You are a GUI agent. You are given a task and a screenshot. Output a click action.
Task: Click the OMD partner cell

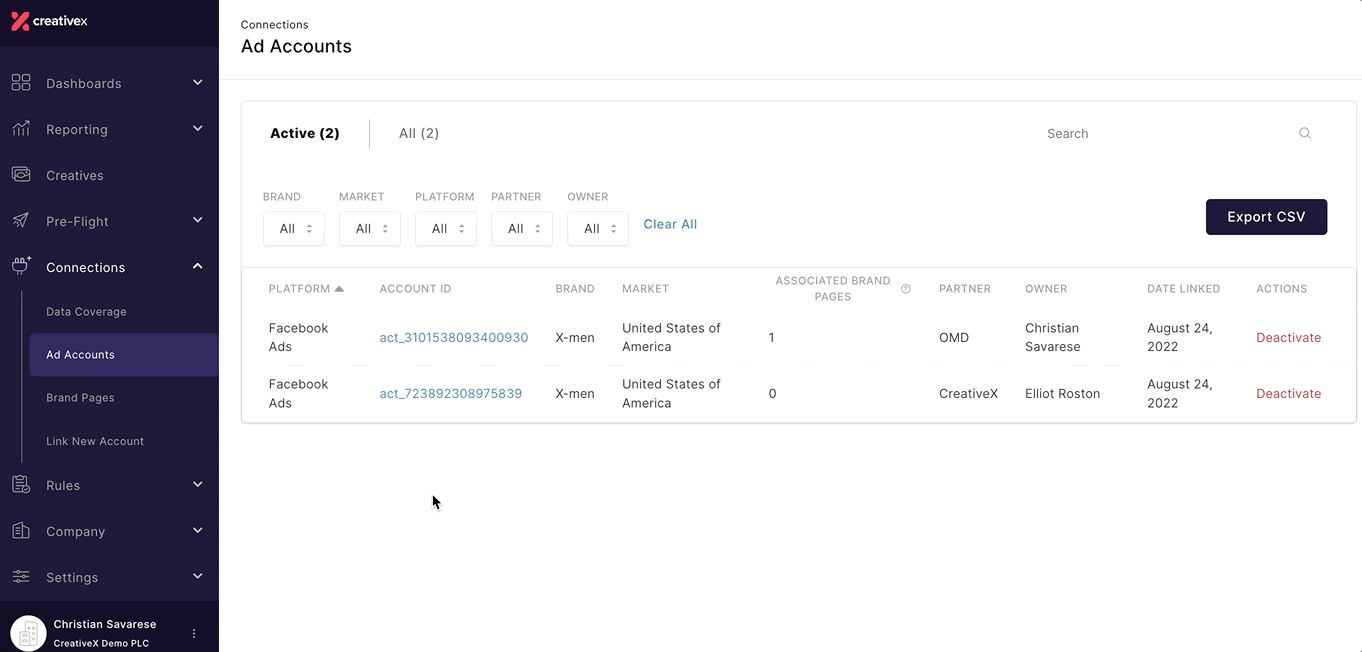point(954,338)
